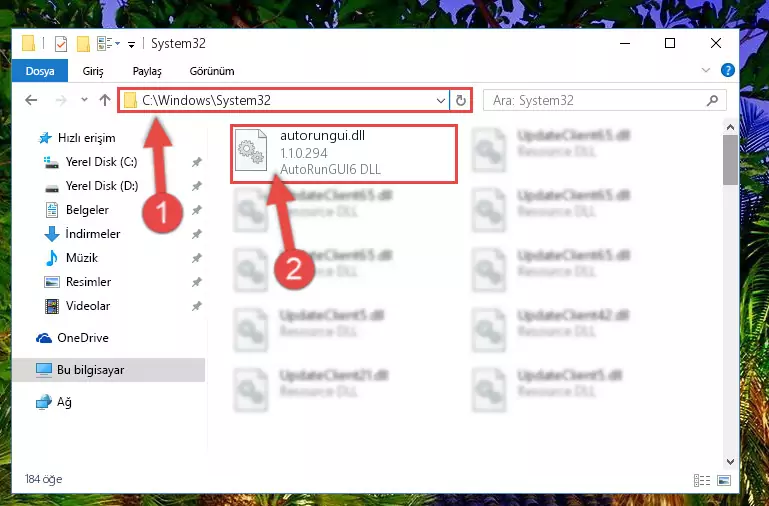This screenshot has height=506, width=769.
Task: Click the scroll down arrow
Action: tap(730, 462)
